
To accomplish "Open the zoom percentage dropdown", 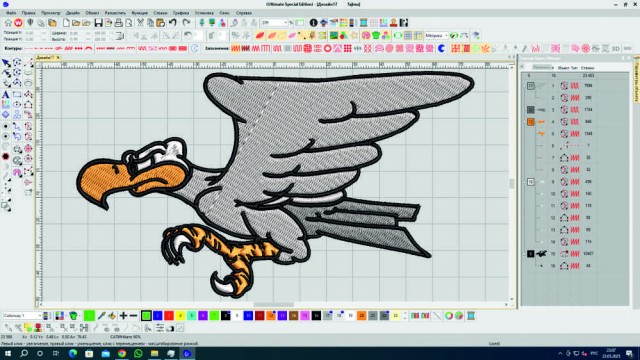I will (274, 23).
